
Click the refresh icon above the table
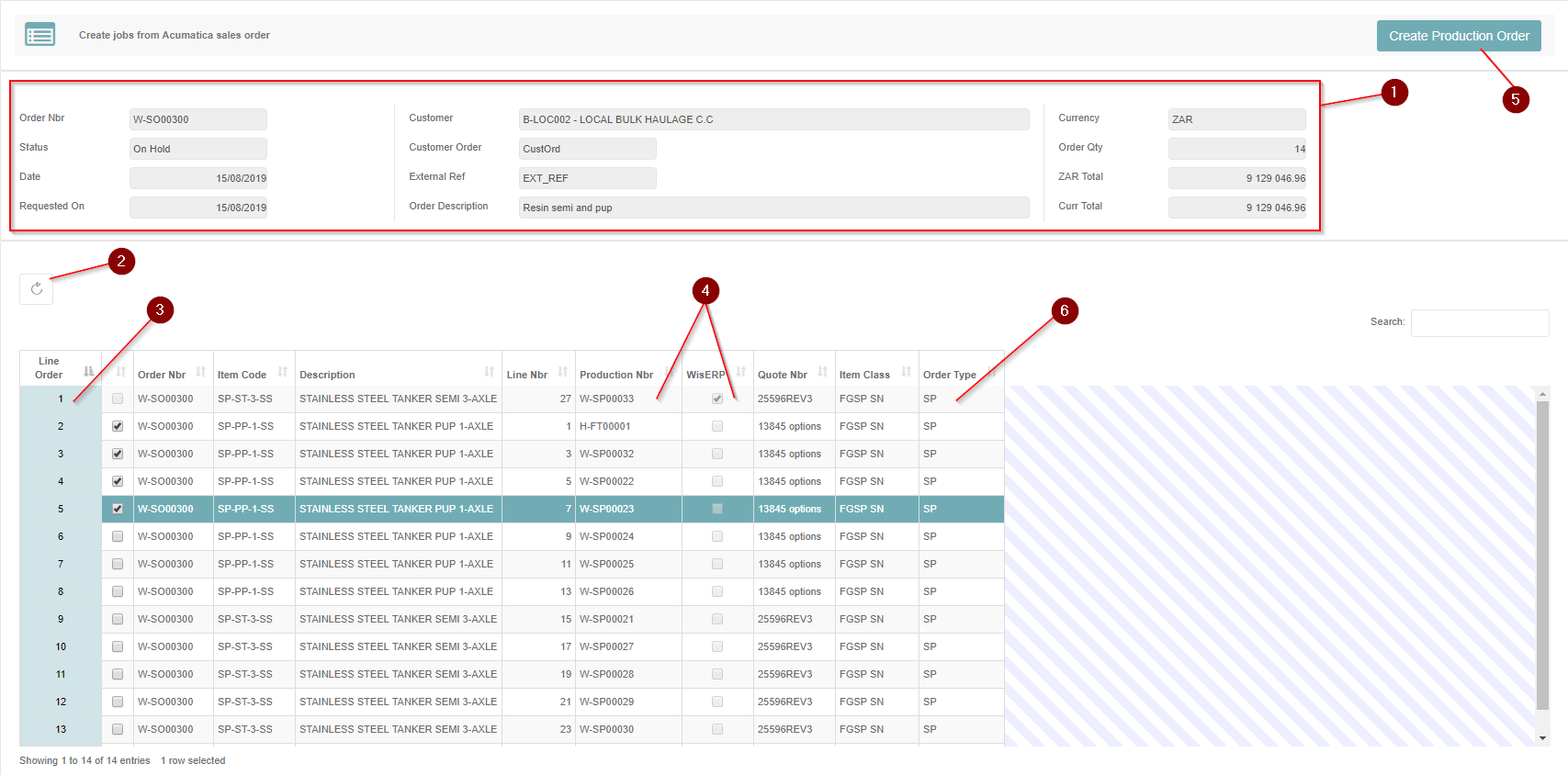(x=37, y=289)
